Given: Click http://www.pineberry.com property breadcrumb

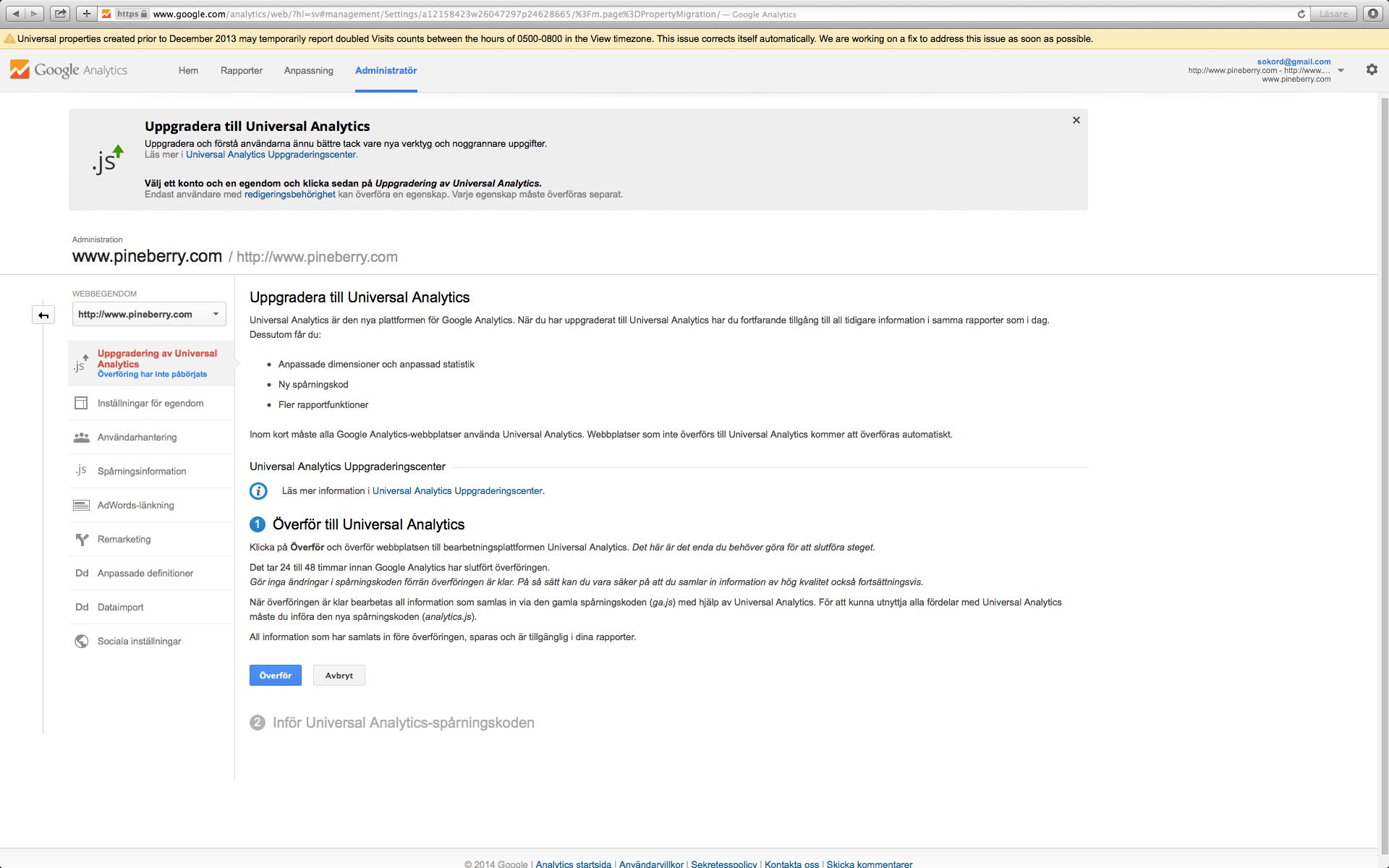Looking at the screenshot, I should point(317,257).
